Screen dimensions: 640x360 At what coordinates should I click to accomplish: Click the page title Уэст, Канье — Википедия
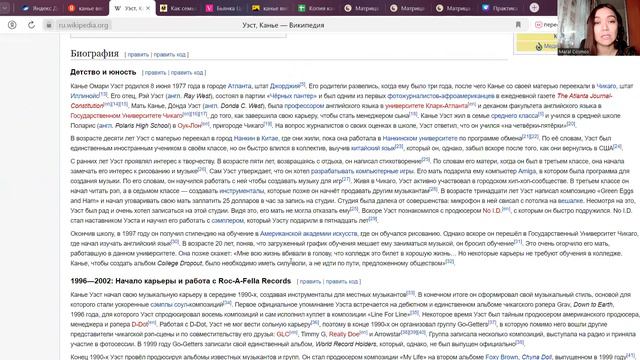pos(283,25)
